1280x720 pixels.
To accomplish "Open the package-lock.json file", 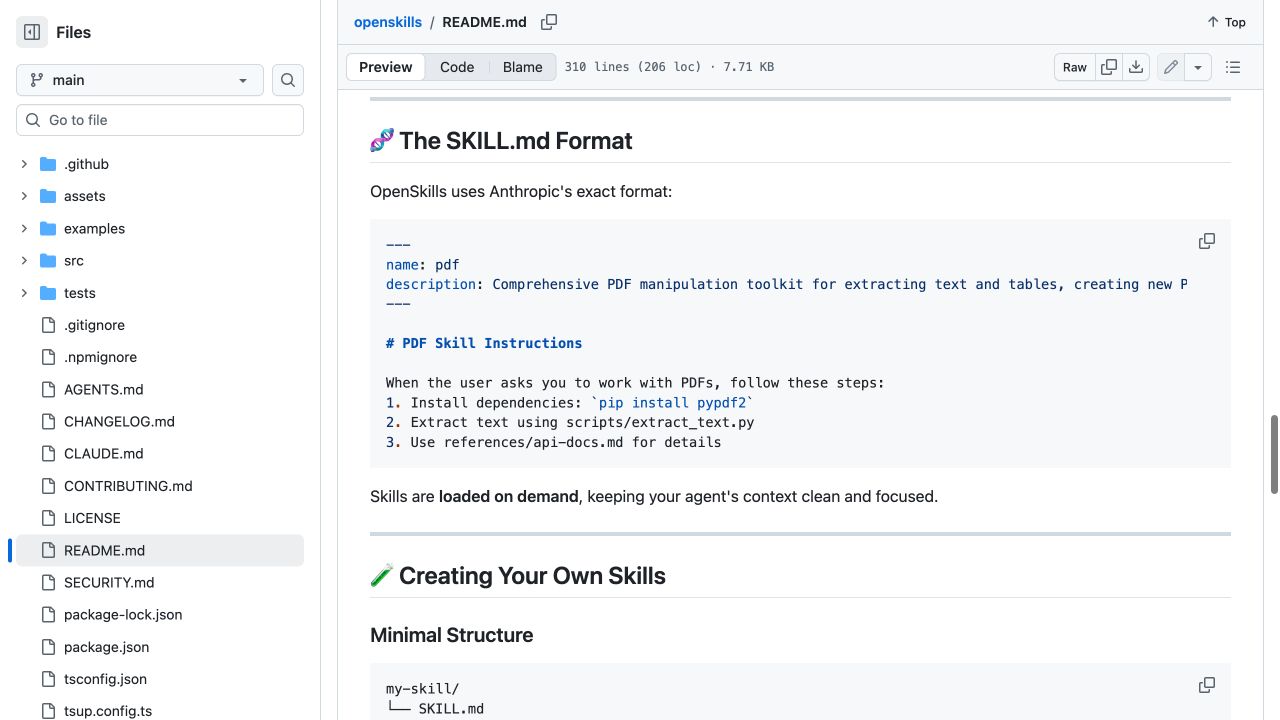I will click(123, 614).
